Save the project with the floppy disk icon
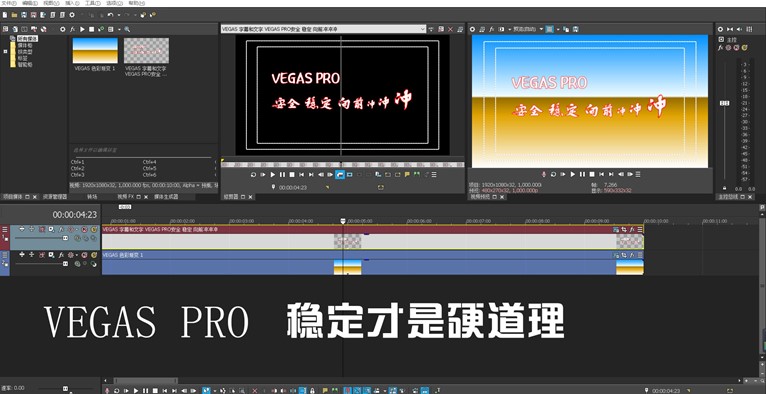The height and width of the screenshot is (394, 766). click(23, 15)
